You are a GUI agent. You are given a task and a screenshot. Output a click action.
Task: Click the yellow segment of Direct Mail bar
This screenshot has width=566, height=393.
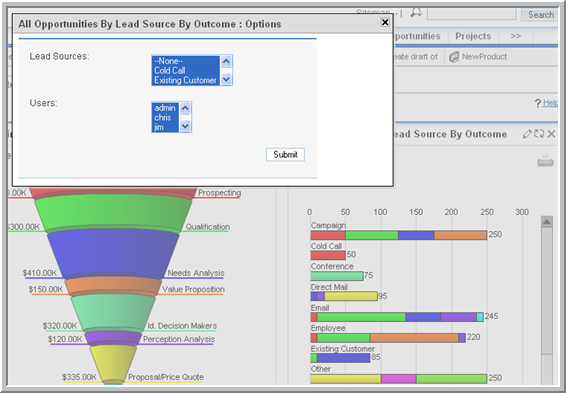pos(351,296)
